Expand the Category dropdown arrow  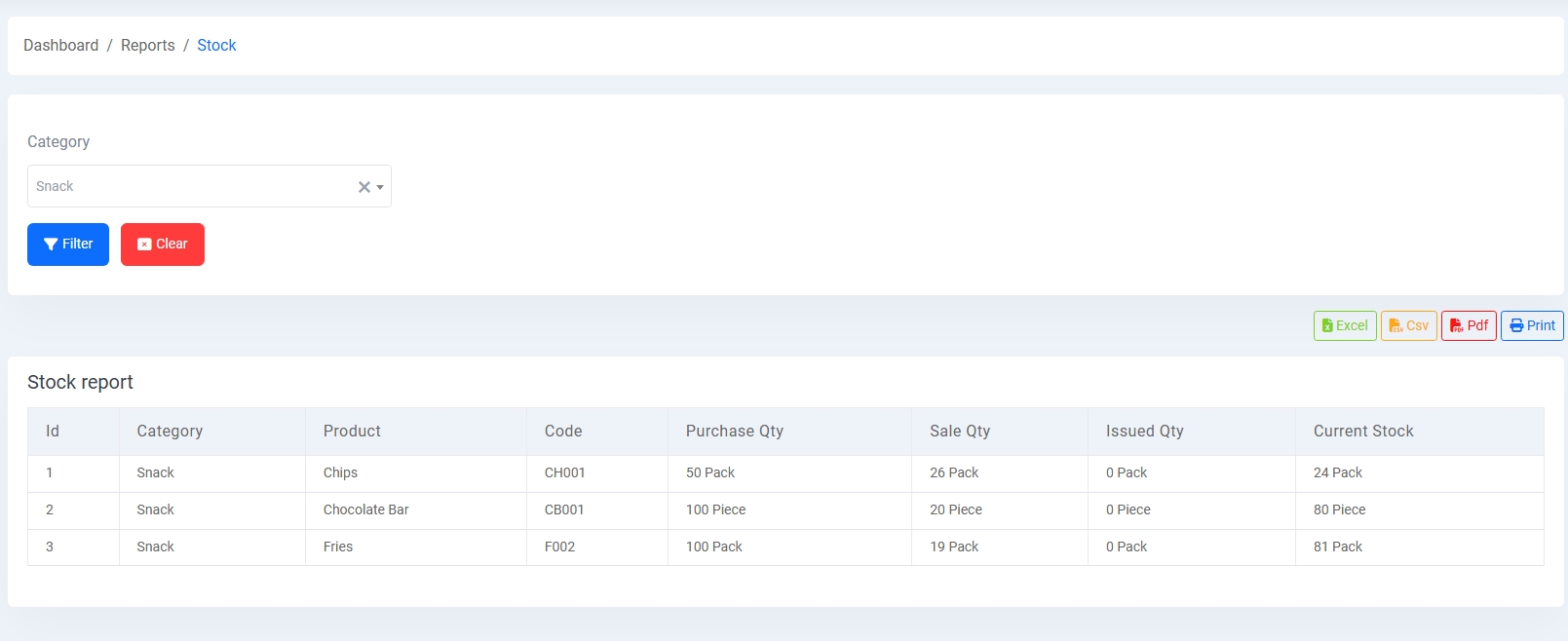click(x=380, y=187)
